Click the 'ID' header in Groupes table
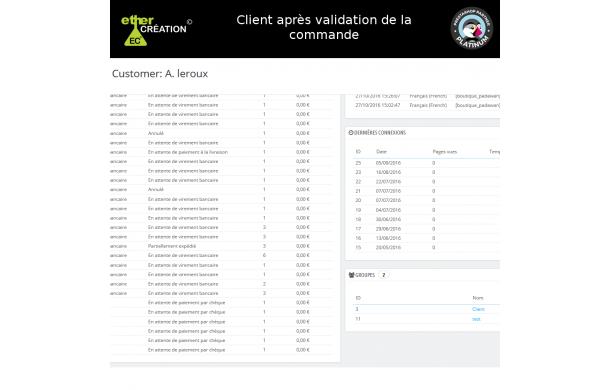 [x=358, y=298]
